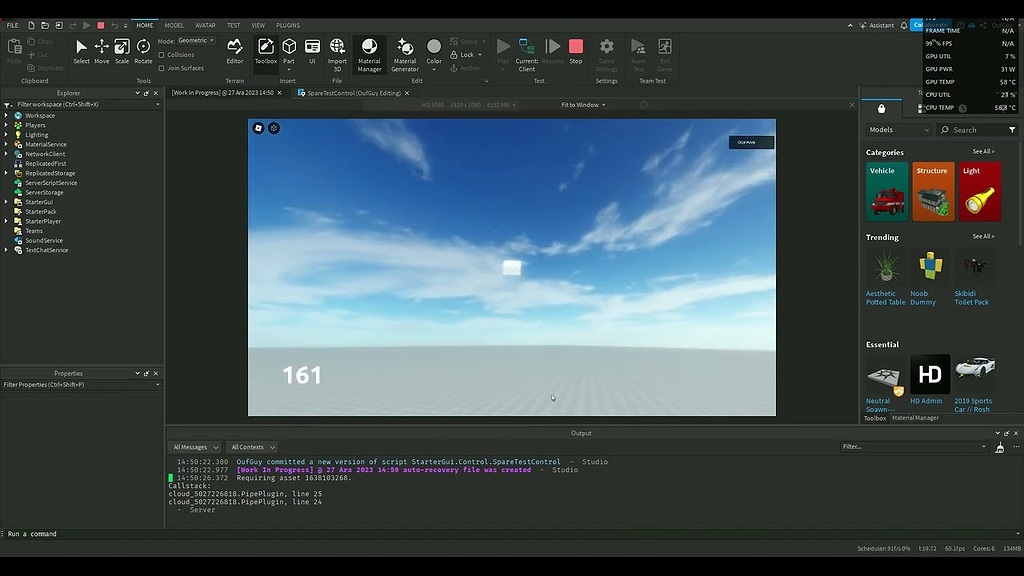
Task: Expand the Players tree node
Action: point(7,125)
